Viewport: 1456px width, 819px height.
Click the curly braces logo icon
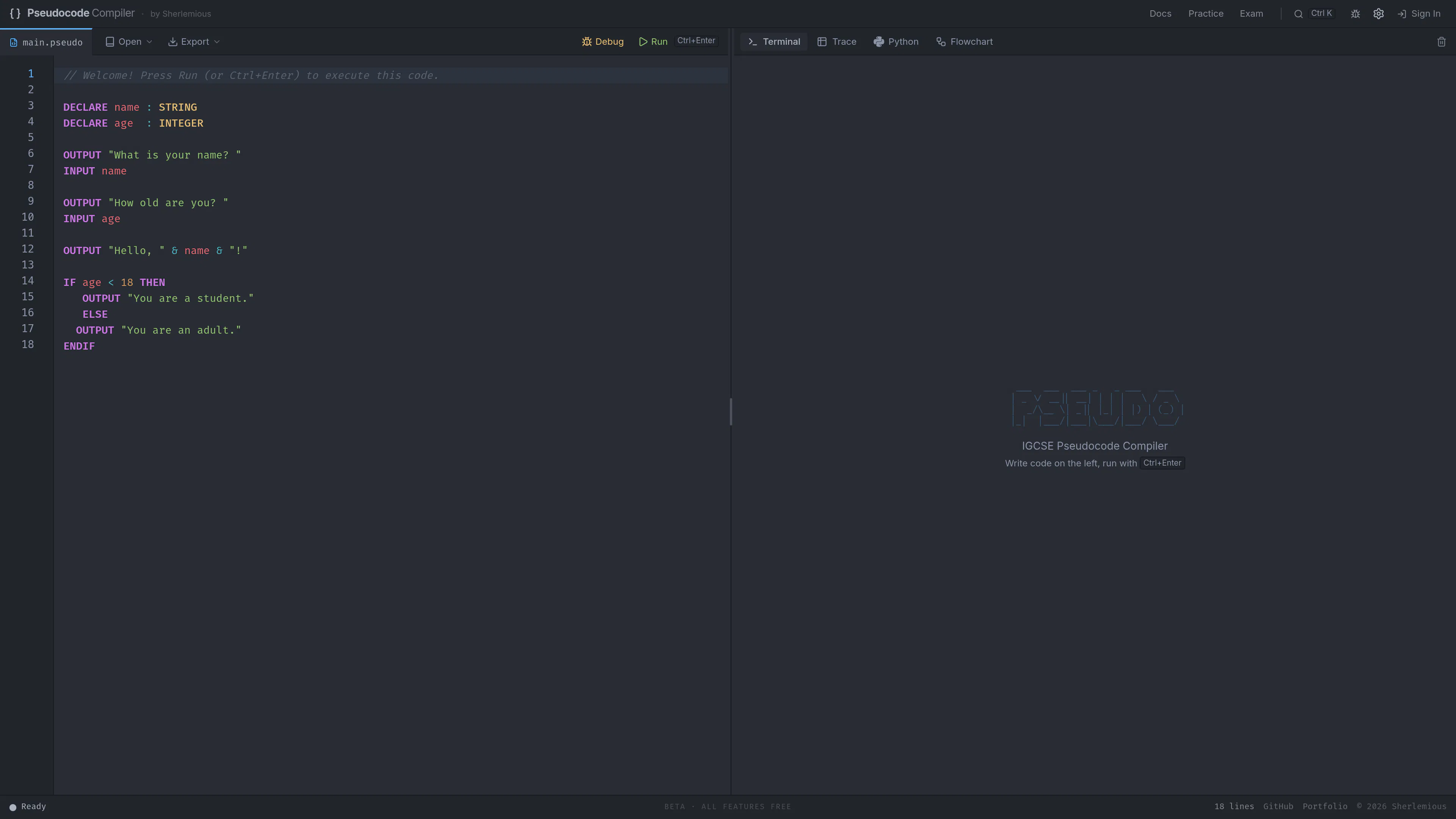coord(15,14)
